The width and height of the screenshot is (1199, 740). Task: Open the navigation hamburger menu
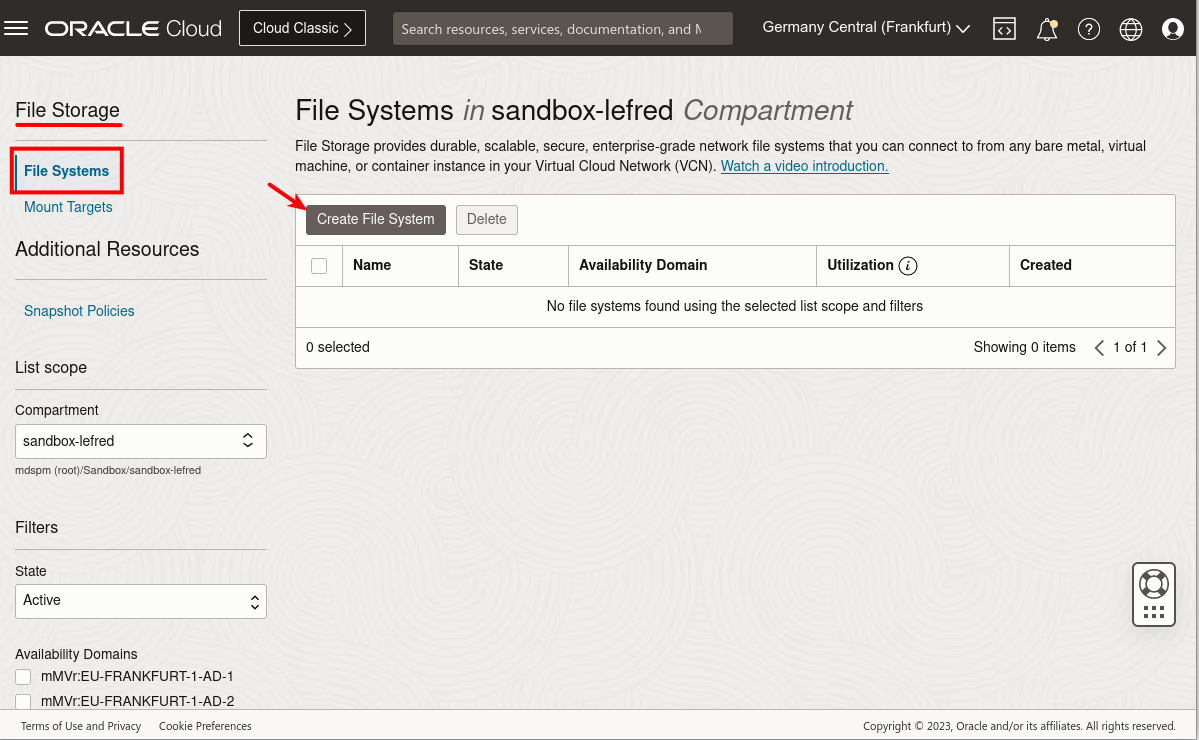(x=16, y=28)
